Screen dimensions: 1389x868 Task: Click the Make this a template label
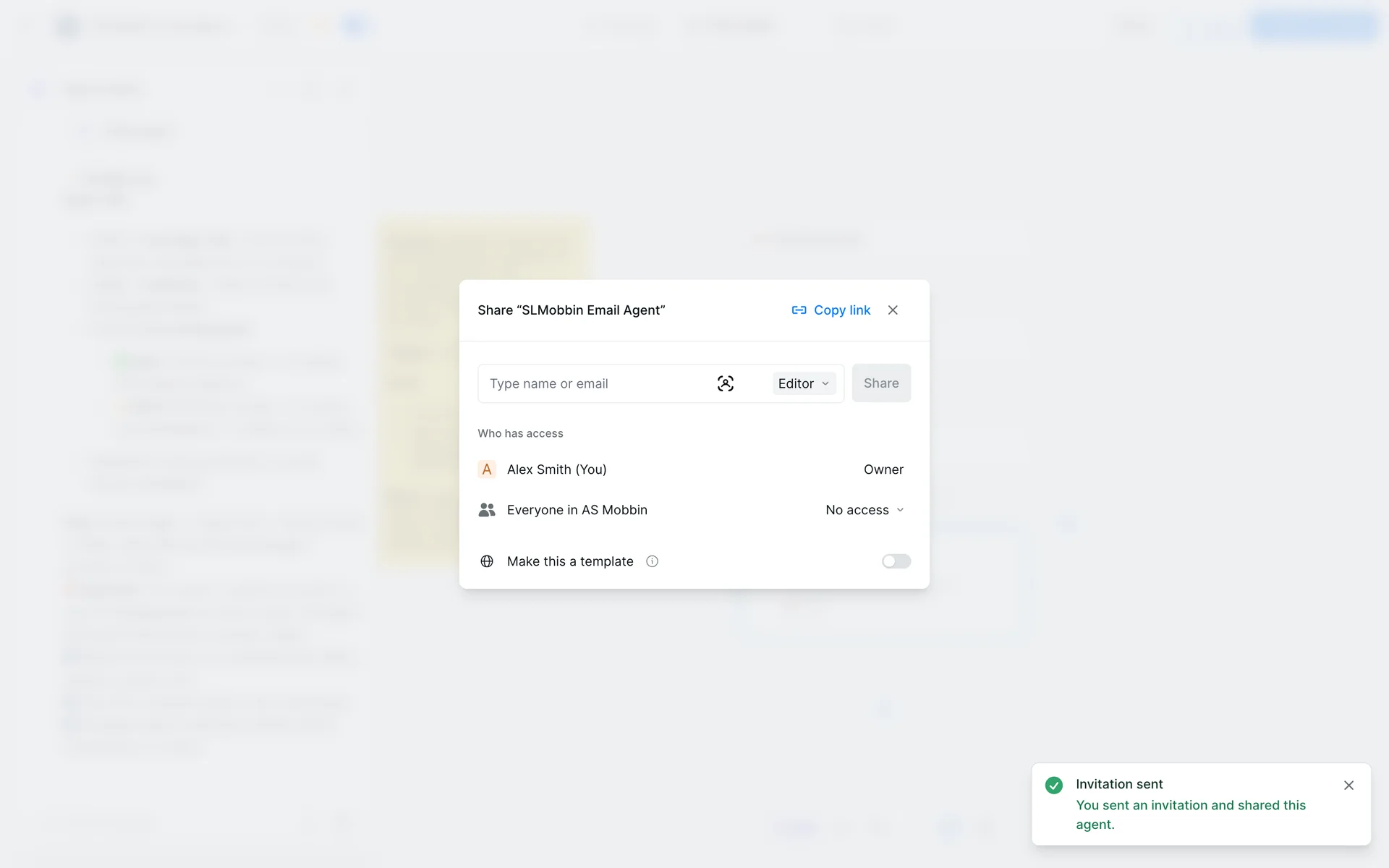pos(570,561)
